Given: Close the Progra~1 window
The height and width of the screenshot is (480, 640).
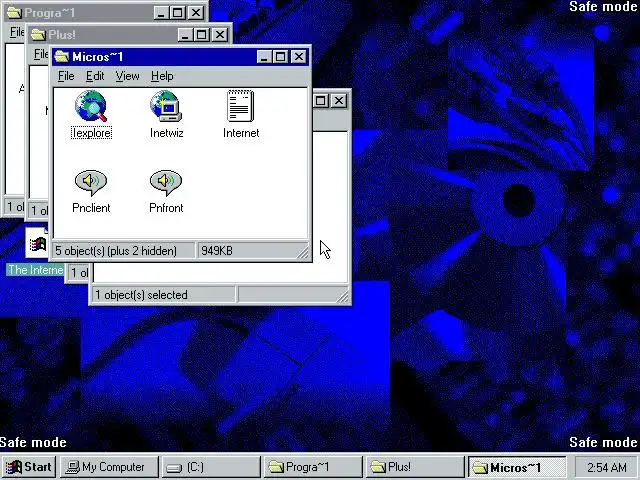Looking at the screenshot, I should point(196,13).
